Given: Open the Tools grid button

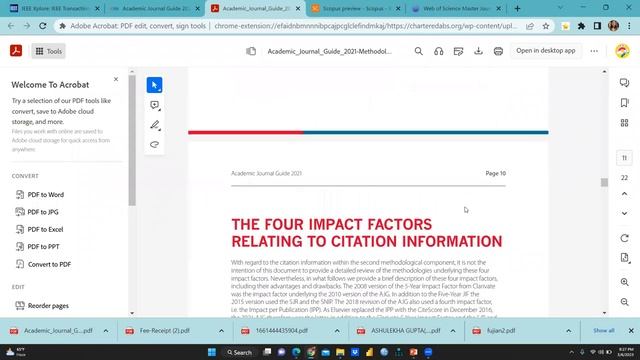Looking at the screenshot, I should 49,51.
